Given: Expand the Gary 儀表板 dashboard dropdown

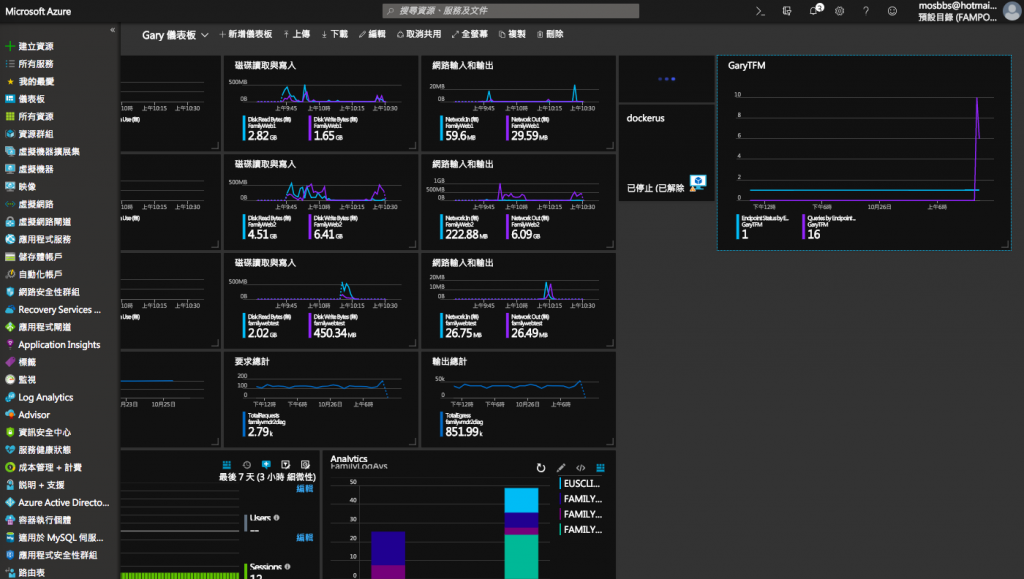Looking at the screenshot, I should tap(204, 35).
